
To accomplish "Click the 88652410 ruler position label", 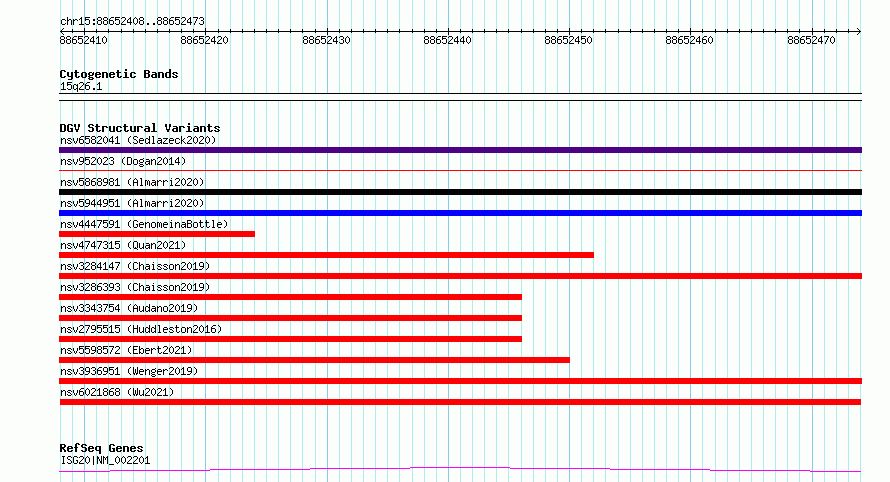I will (x=83, y=40).
